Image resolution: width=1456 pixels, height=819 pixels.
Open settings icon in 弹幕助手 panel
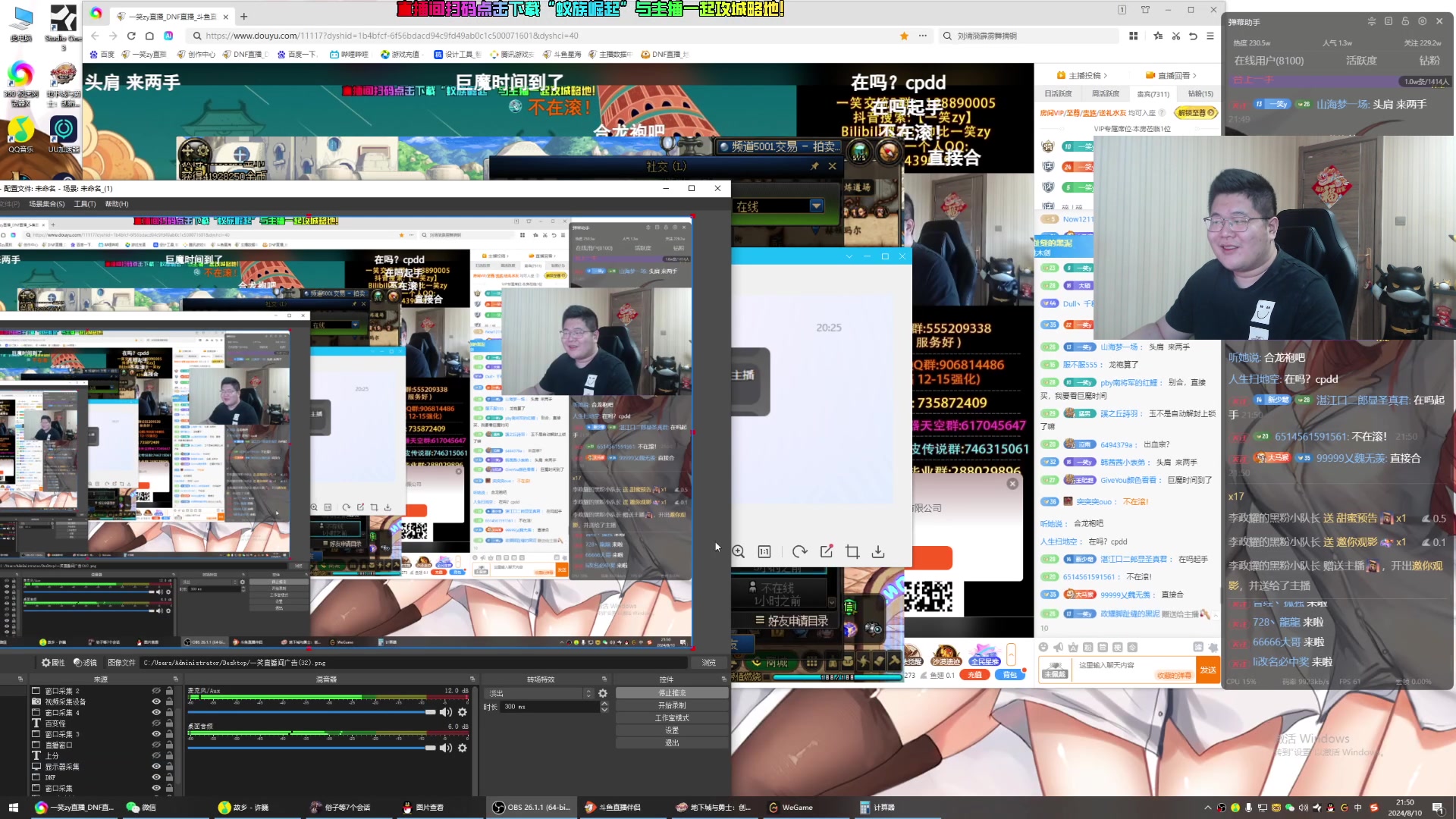click(1423, 21)
